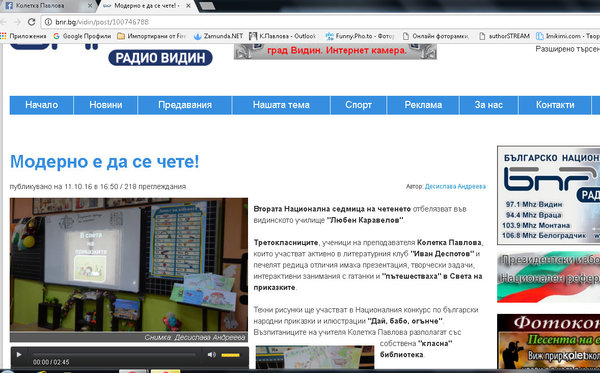Open the Imikimi.com bookmark

pyautogui.click(x=568, y=36)
